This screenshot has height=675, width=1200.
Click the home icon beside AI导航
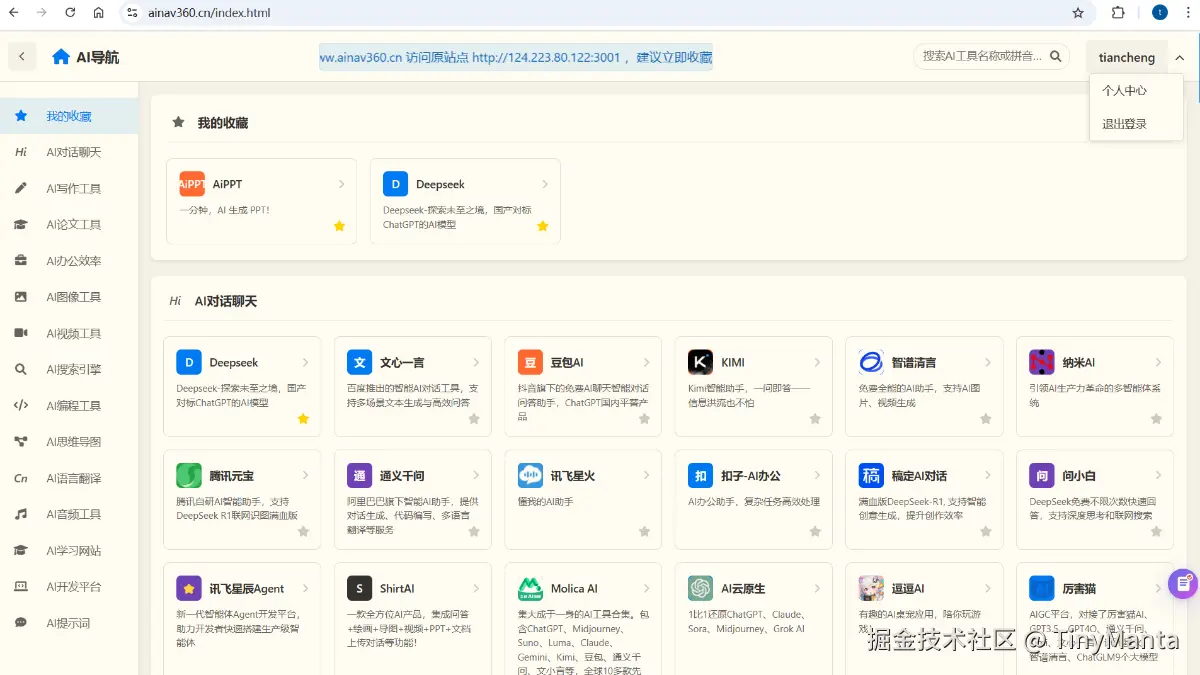60,57
